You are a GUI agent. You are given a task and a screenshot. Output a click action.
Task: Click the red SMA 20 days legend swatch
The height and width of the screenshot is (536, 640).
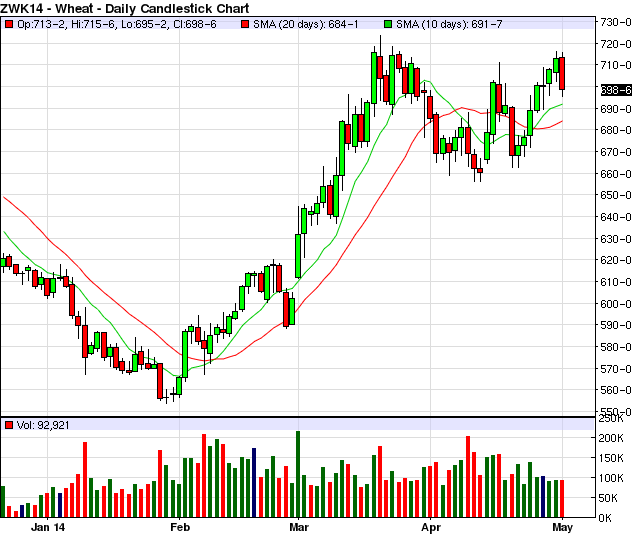coord(245,24)
